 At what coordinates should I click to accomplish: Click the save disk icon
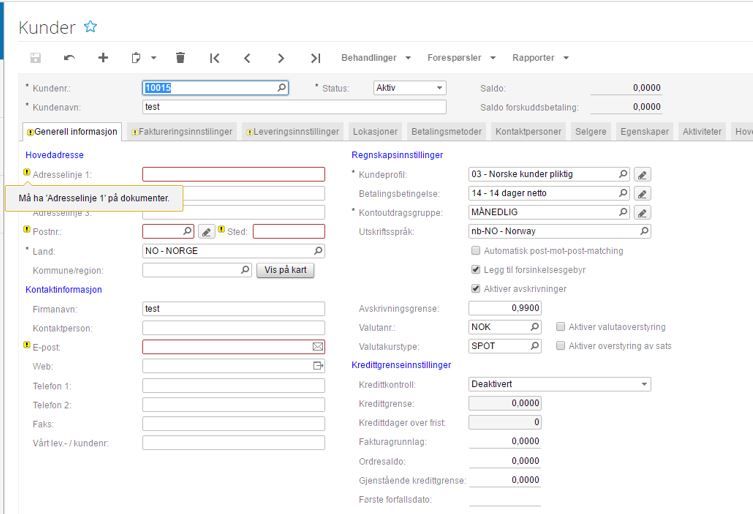(x=36, y=58)
